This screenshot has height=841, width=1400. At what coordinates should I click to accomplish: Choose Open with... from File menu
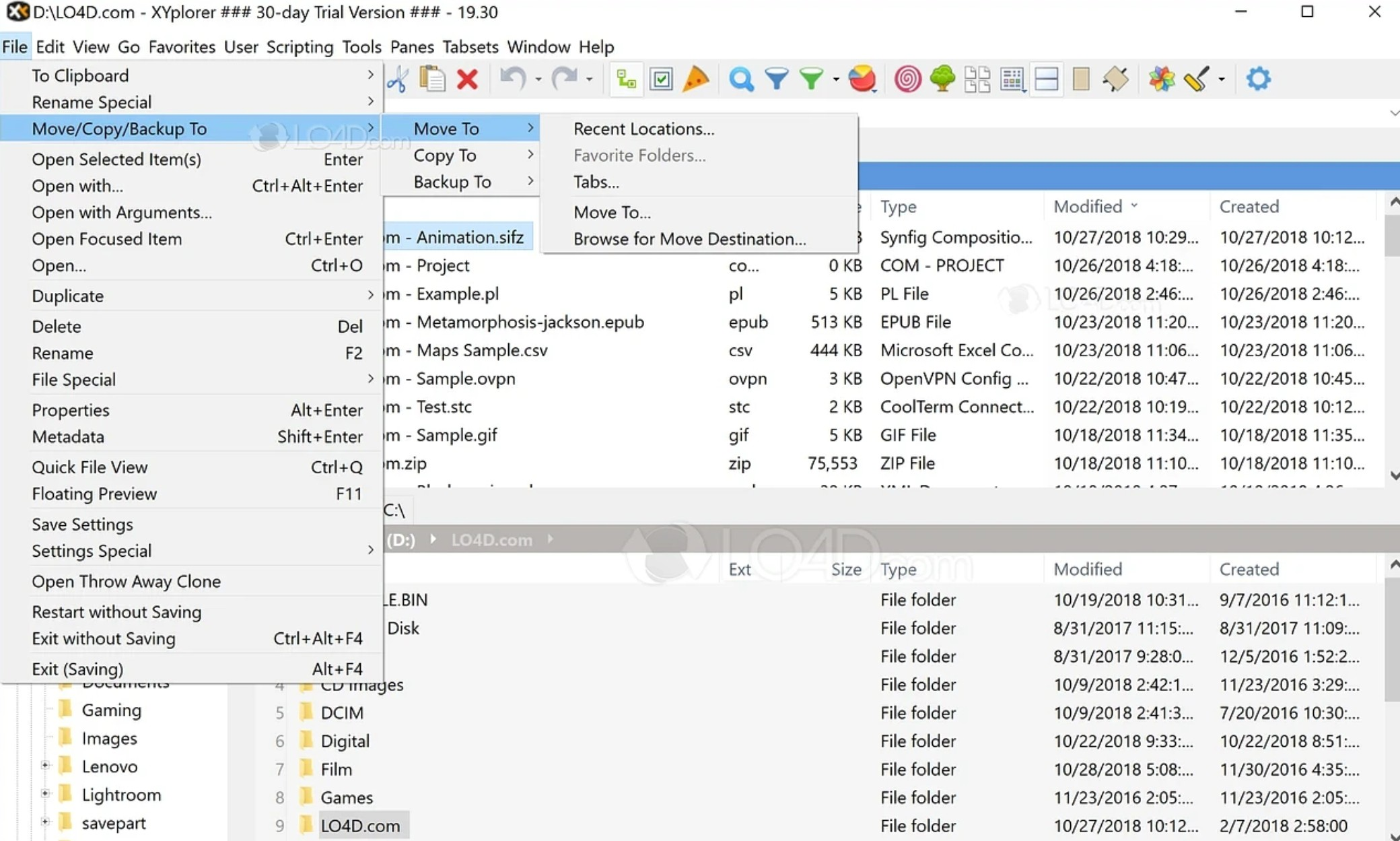pyautogui.click(x=192, y=186)
